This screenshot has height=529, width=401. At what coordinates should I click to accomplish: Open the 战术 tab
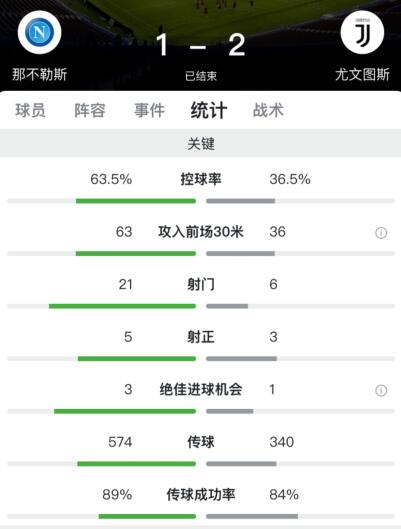268,110
